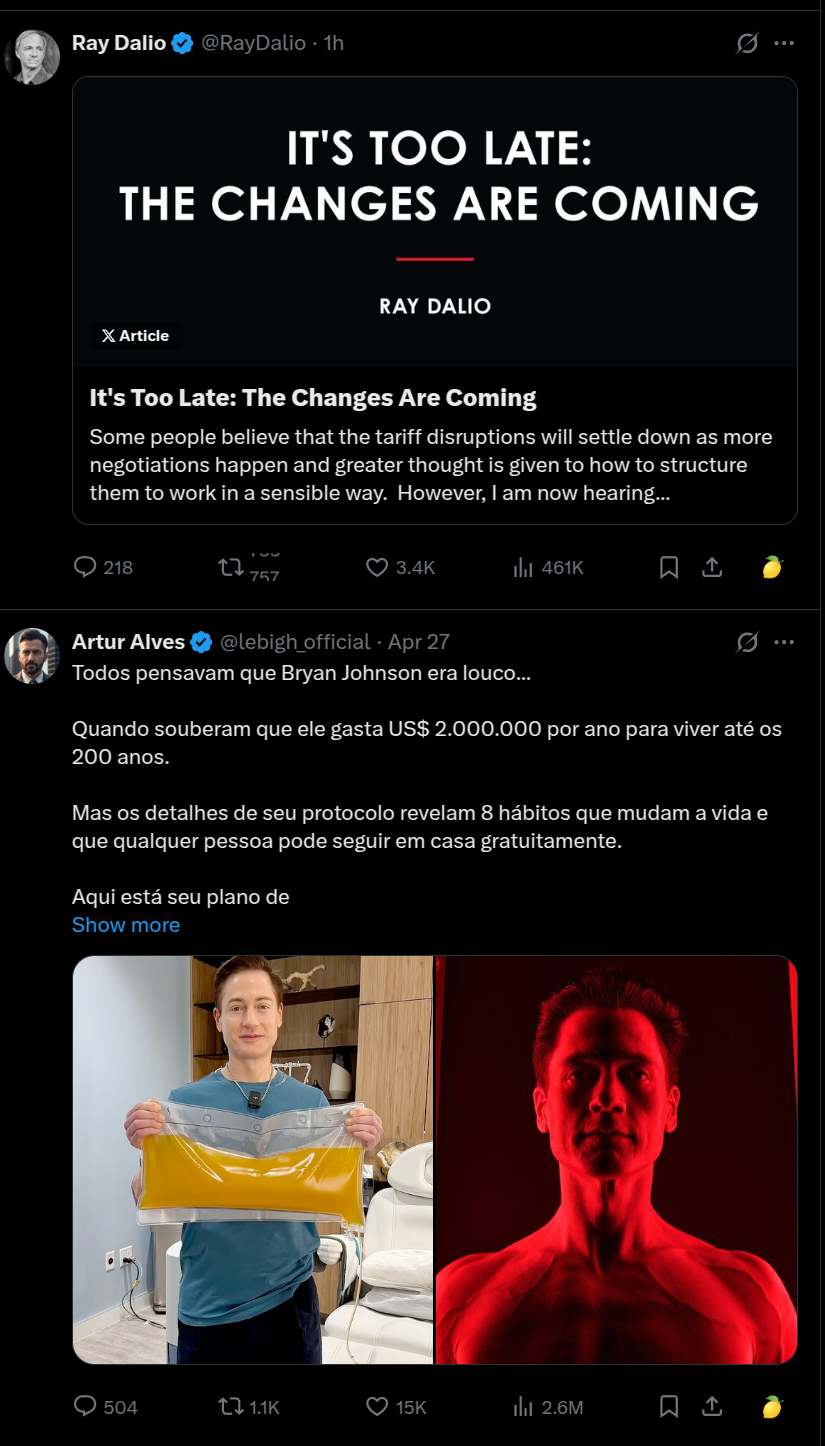Screen dimensions: 825x1446
Task: Bookmark Ray Dalio's post
Action: pyautogui.click(x=669, y=567)
